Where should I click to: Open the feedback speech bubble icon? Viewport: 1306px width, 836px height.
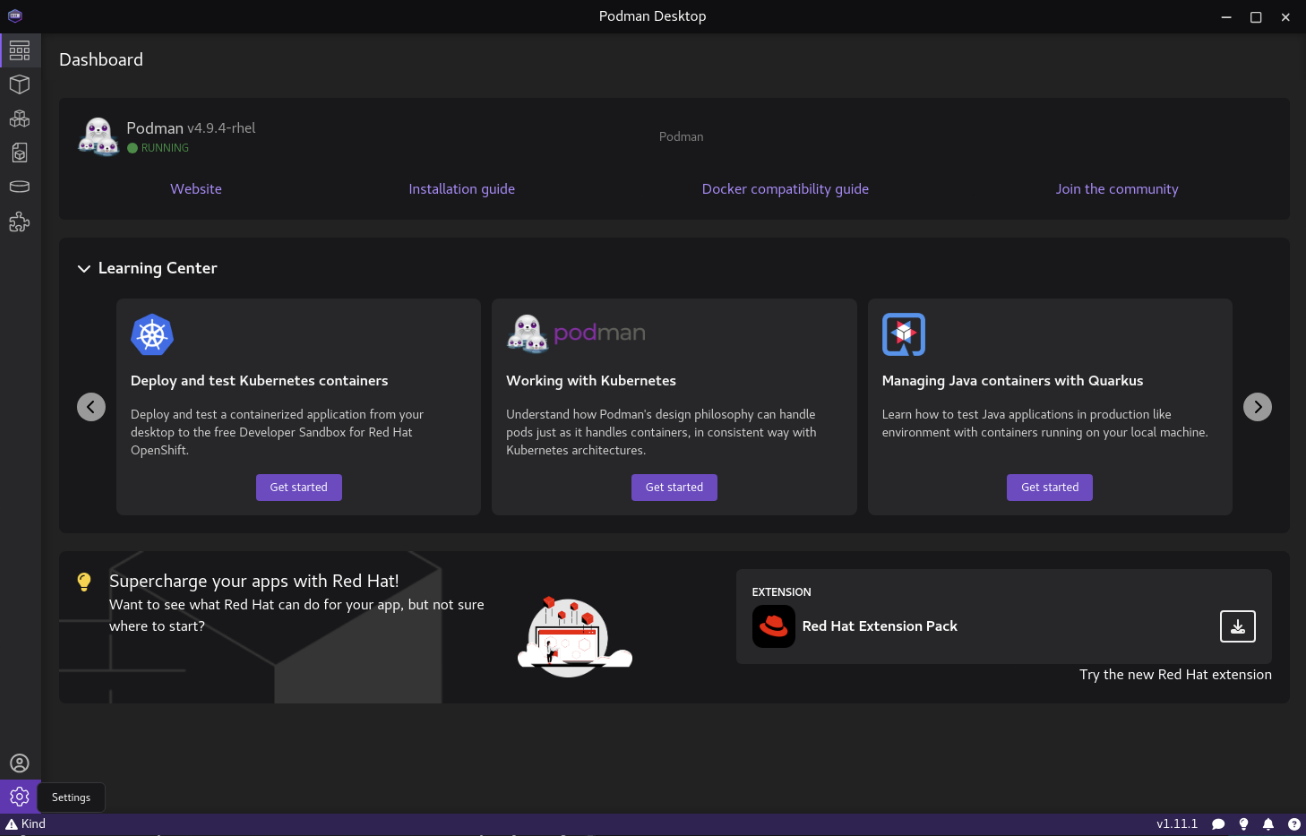pyautogui.click(x=1218, y=824)
